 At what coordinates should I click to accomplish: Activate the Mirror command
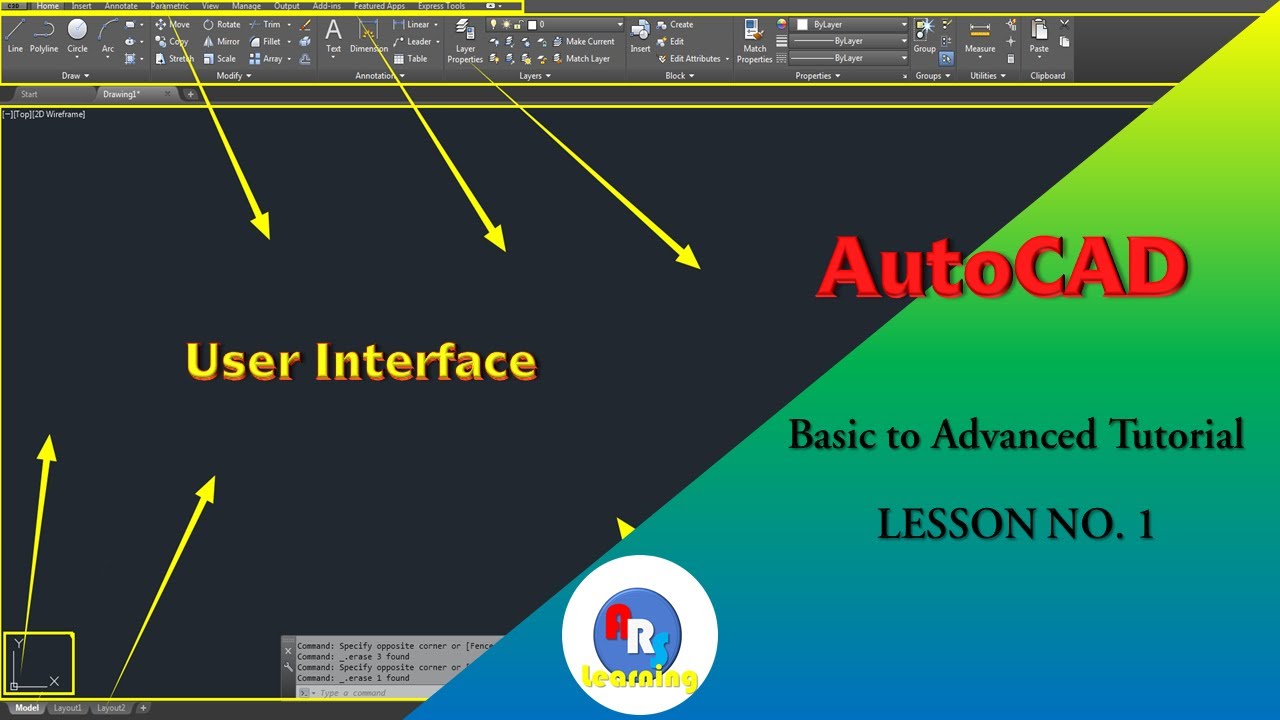click(221, 42)
